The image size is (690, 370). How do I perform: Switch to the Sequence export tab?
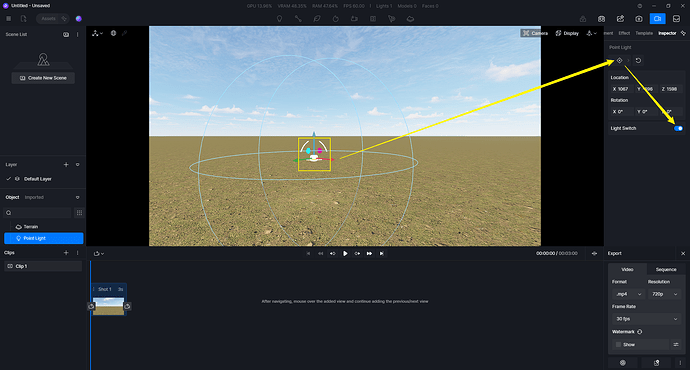coord(666,269)
